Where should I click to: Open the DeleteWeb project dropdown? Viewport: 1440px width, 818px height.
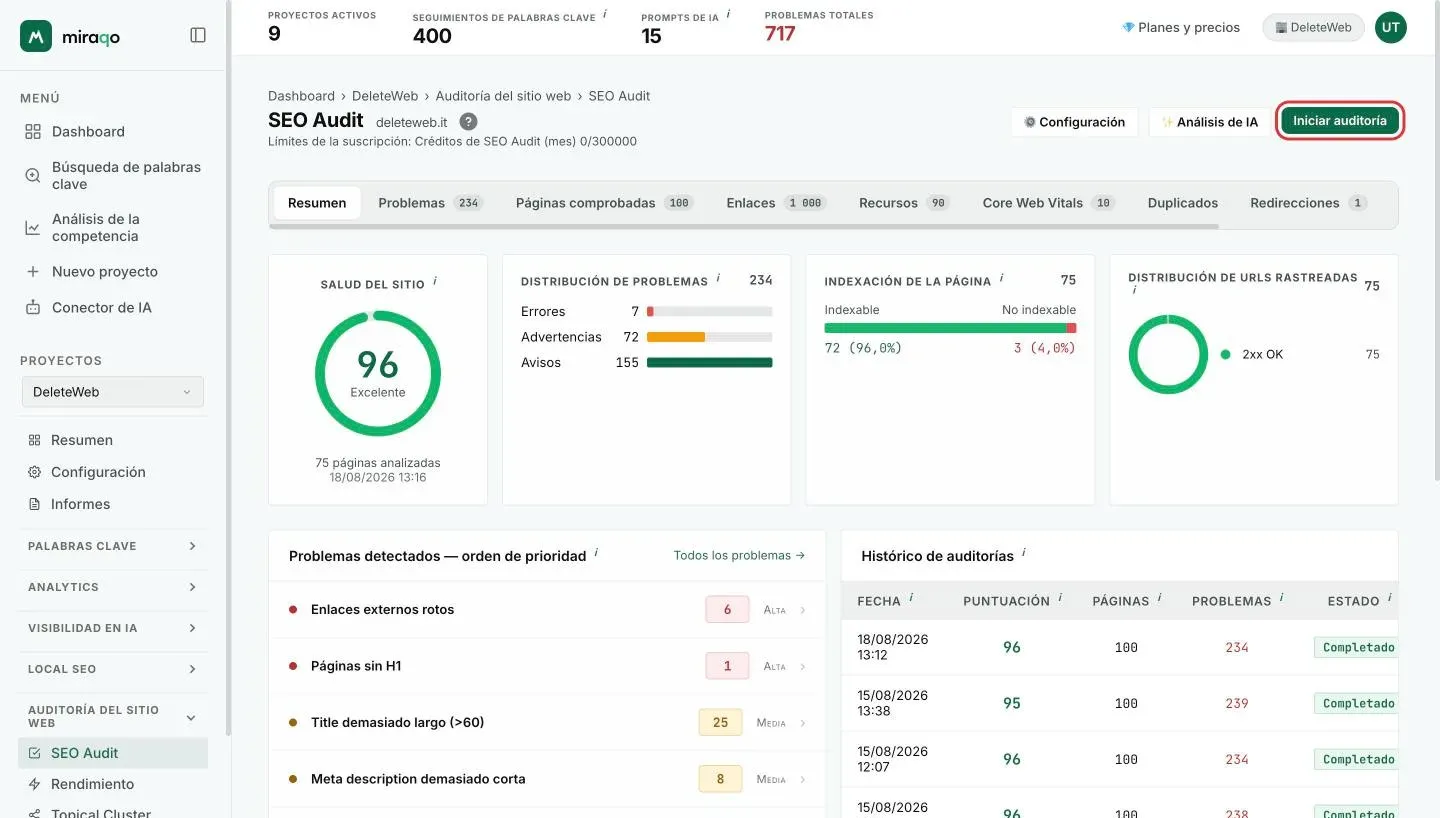pyautogui.click(x=113, y=392)
